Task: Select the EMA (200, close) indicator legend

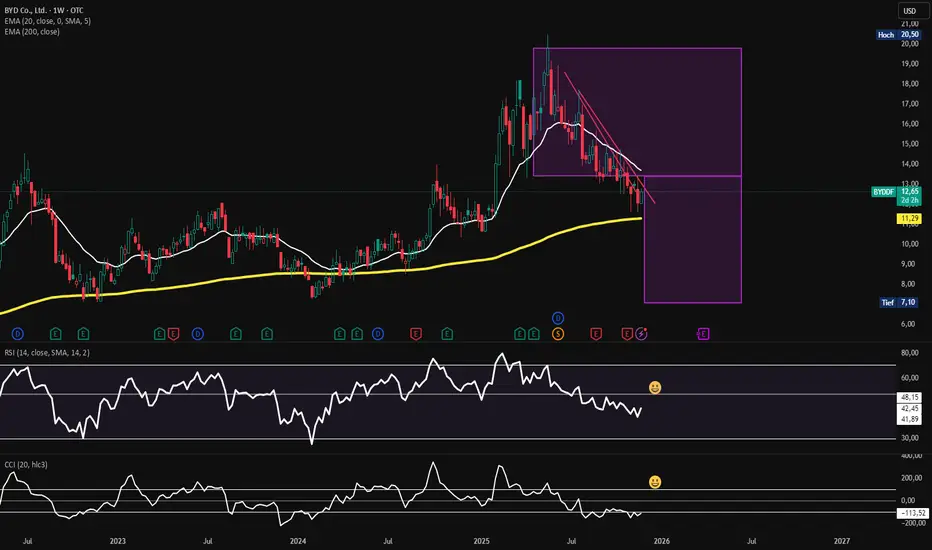Action: click(x=32, y=32)
